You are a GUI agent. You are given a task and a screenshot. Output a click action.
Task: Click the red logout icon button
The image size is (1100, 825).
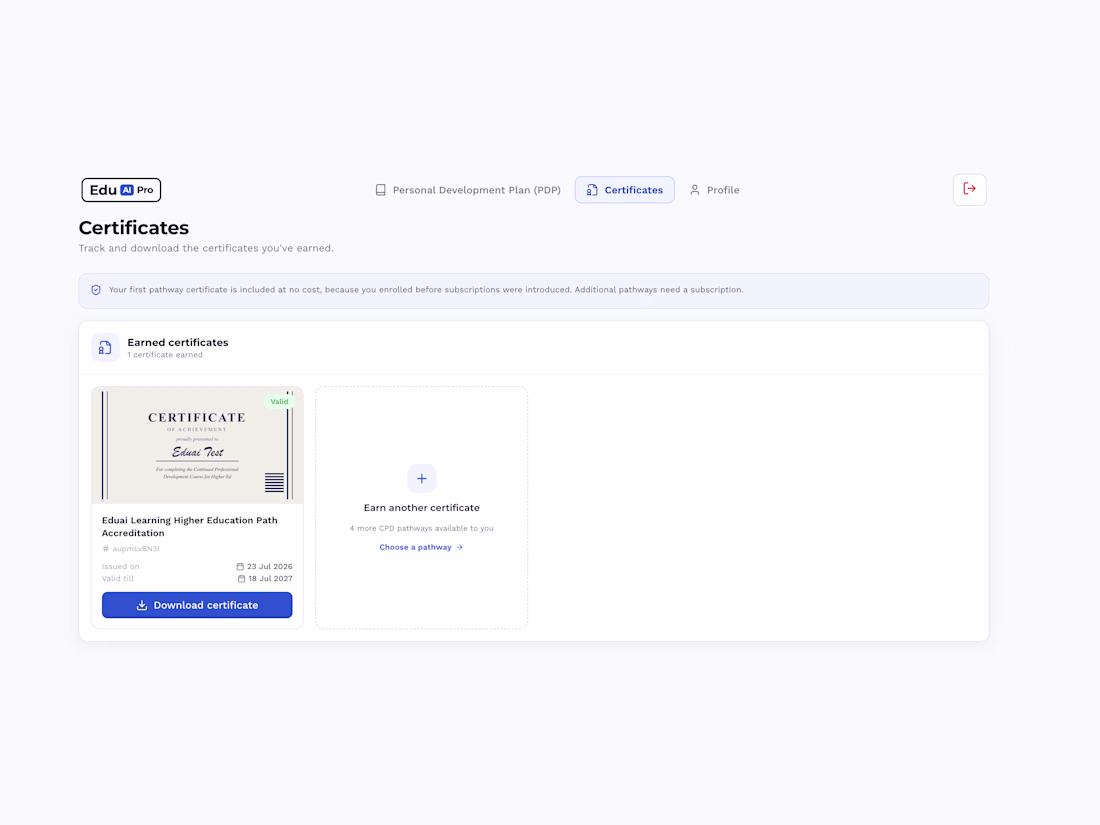click(x=970, y=189)
